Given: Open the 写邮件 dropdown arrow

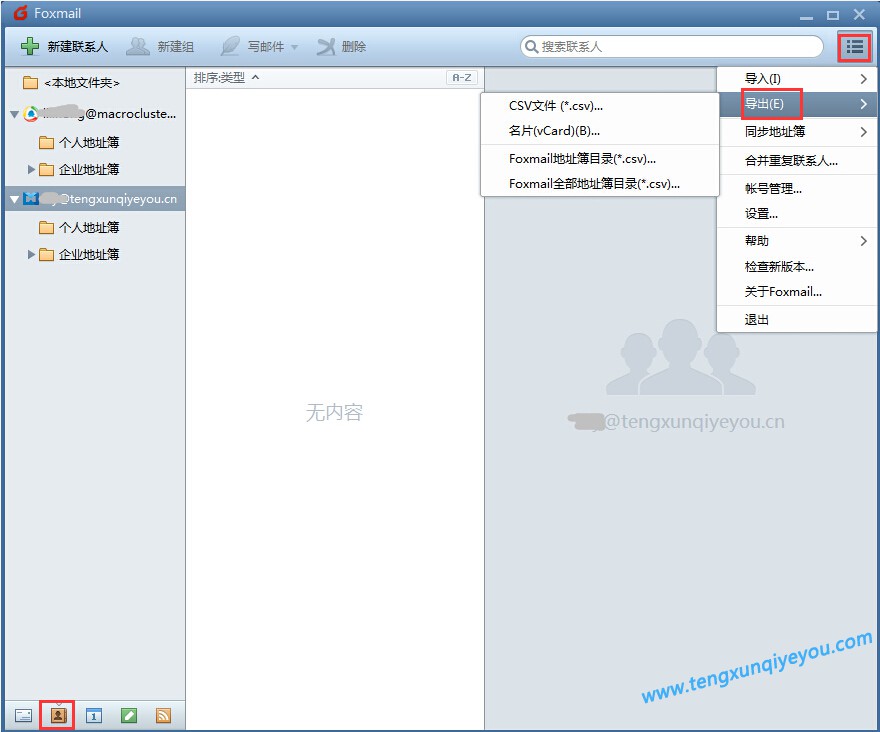Looking at the screenshot, I should (x=295, y=47).
